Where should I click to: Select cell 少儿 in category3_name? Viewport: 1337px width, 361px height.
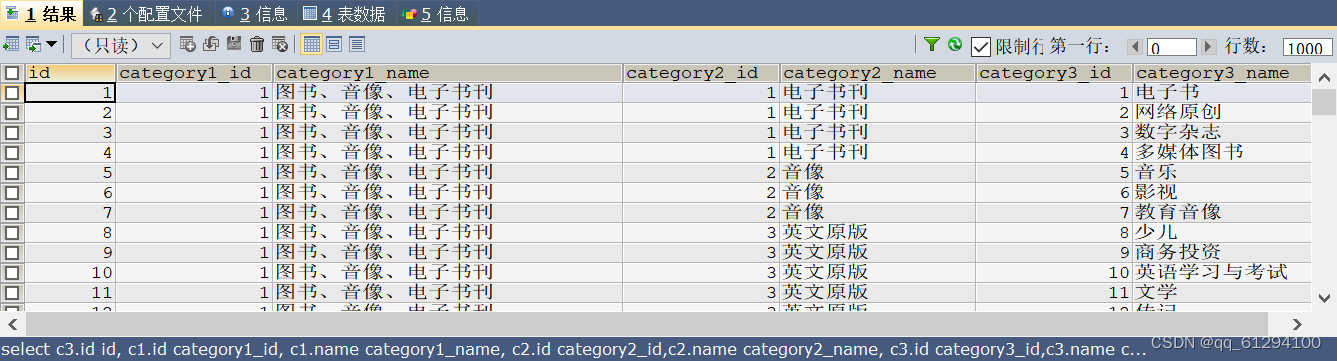click(x=1221, y=232)
